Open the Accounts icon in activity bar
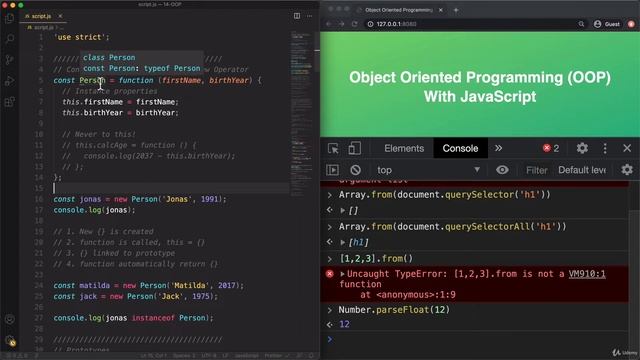This screenshot has height=360, width=640. [x=9, y=319]
